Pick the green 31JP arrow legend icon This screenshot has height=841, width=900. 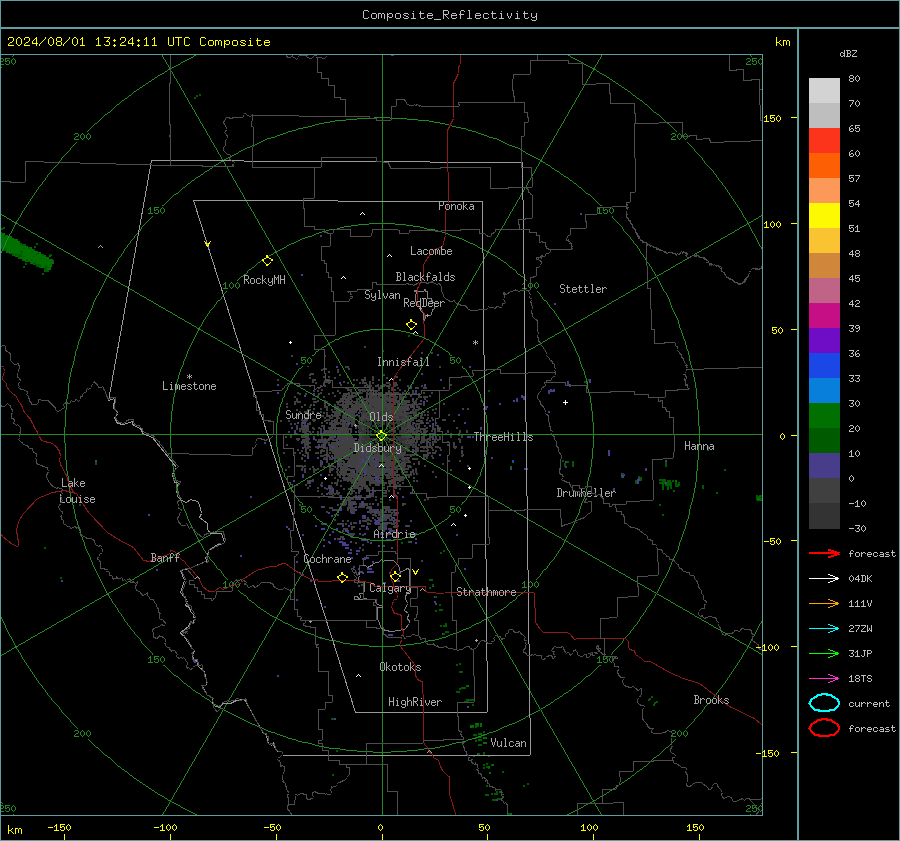point(824,653)
